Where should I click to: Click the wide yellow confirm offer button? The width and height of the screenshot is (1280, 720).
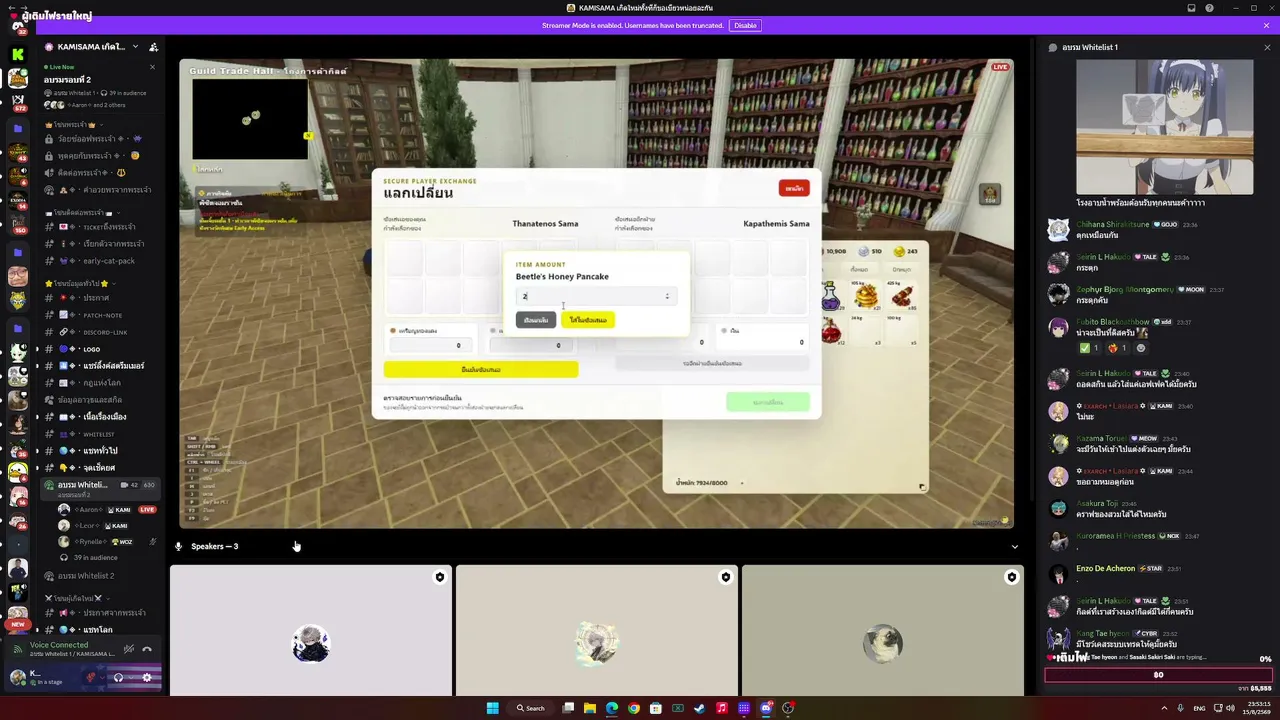point(481,370)
